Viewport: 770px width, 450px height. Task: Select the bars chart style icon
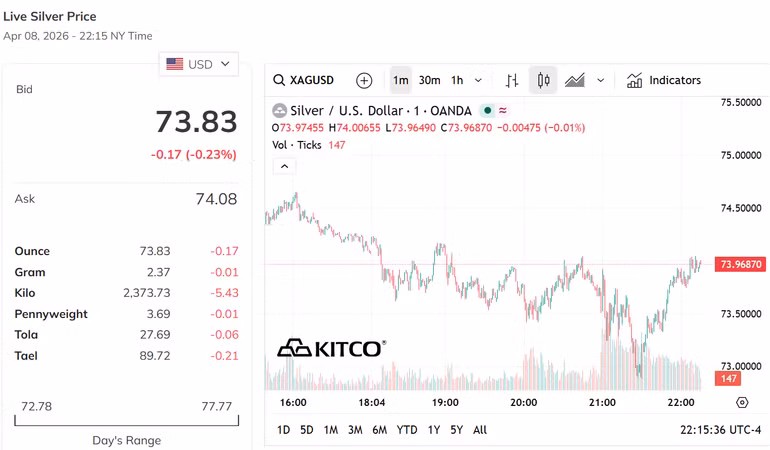tap(512, 80)
